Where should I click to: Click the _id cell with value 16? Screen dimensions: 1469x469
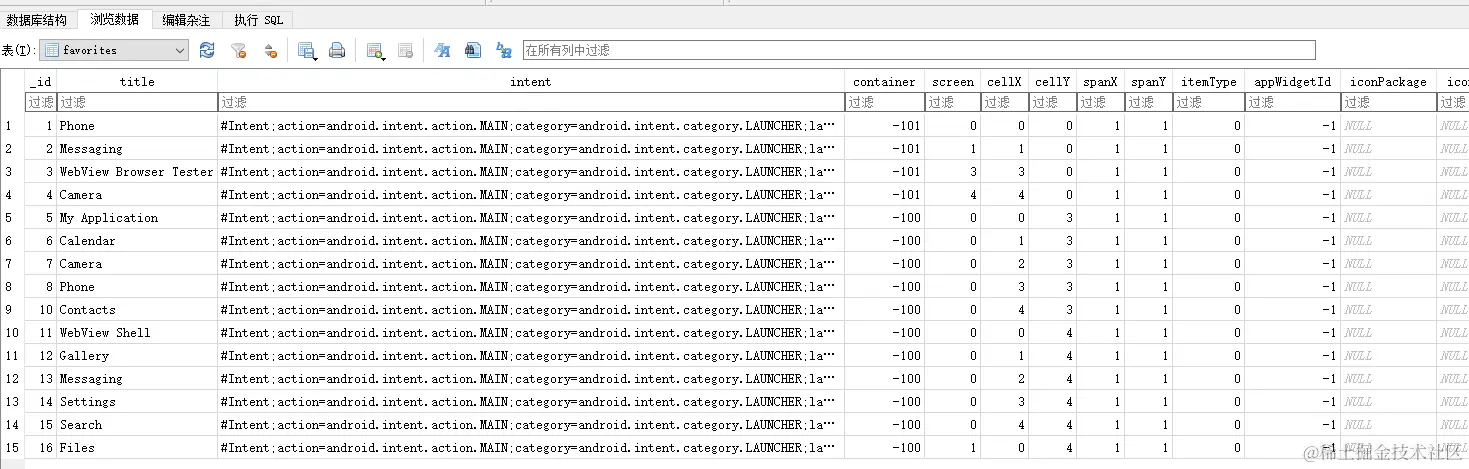tap(41, 448)
